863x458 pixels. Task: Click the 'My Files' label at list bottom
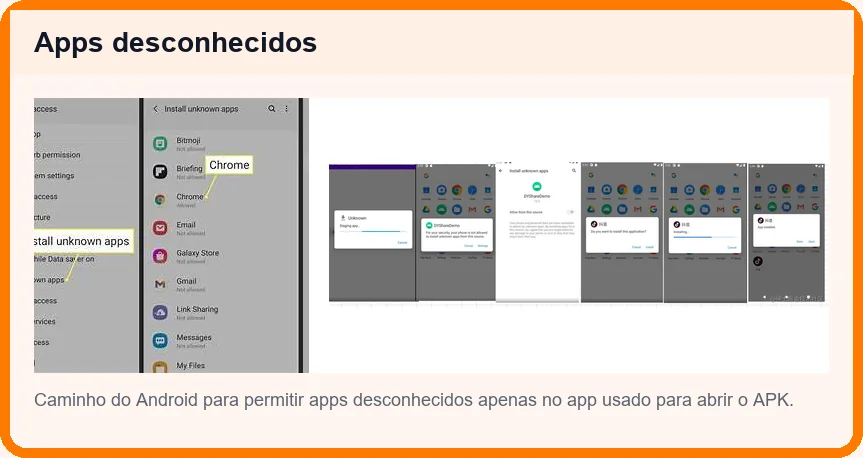[190, 366]
